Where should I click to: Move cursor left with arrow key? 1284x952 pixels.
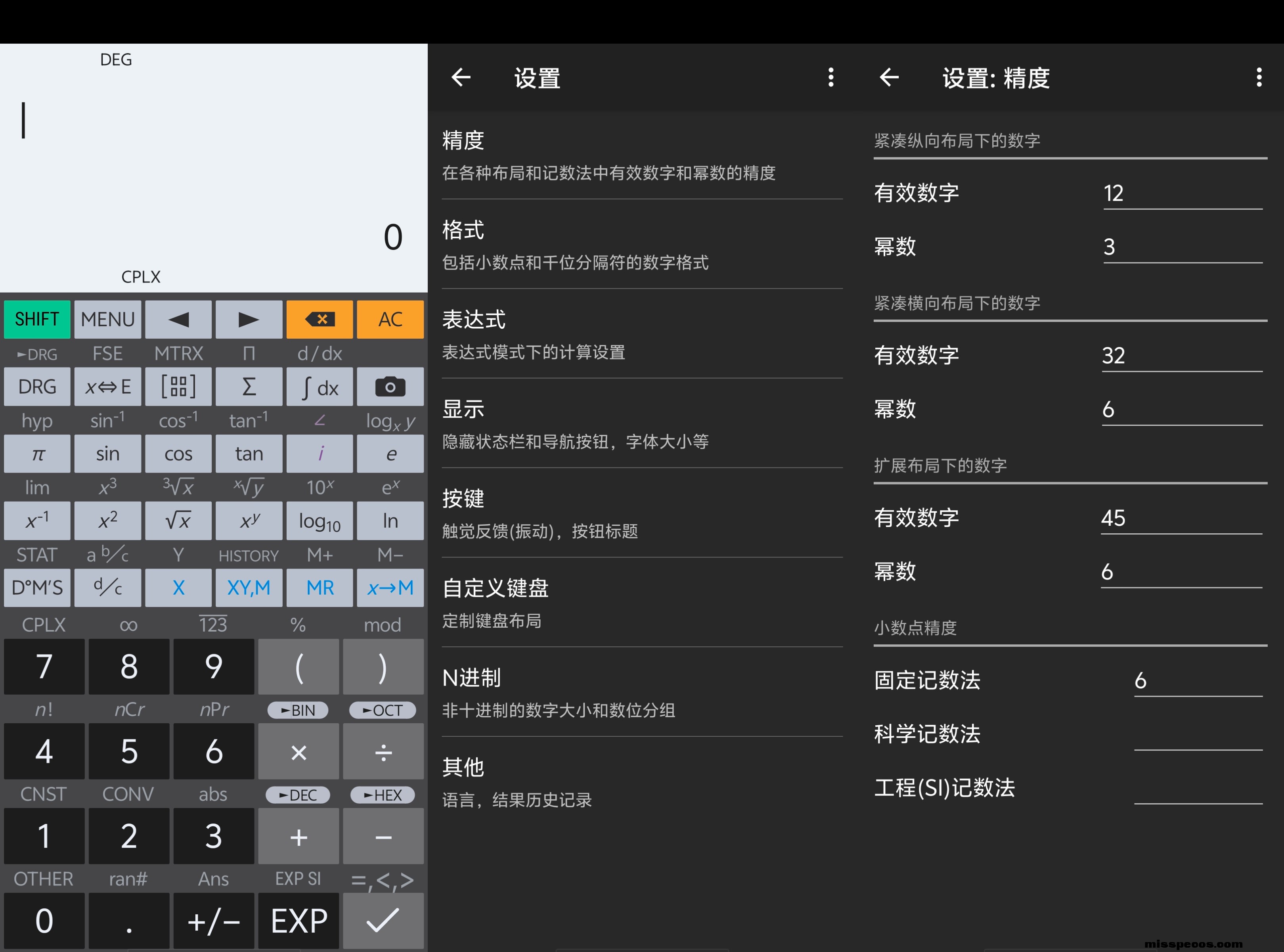click(x=178, y=319)
